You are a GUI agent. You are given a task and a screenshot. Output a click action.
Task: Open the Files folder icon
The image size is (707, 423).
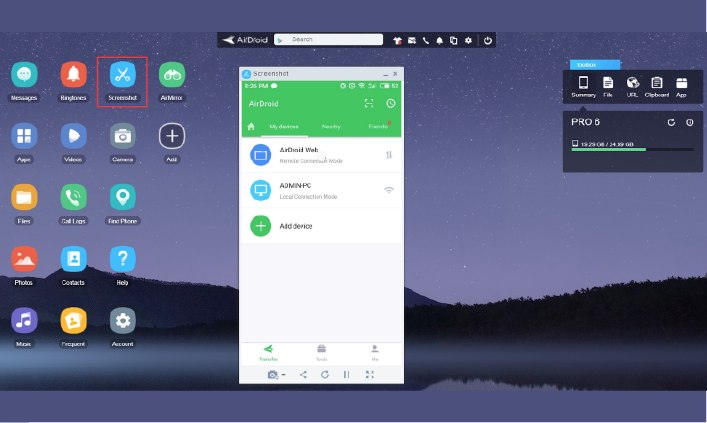(x=24, y=198)
